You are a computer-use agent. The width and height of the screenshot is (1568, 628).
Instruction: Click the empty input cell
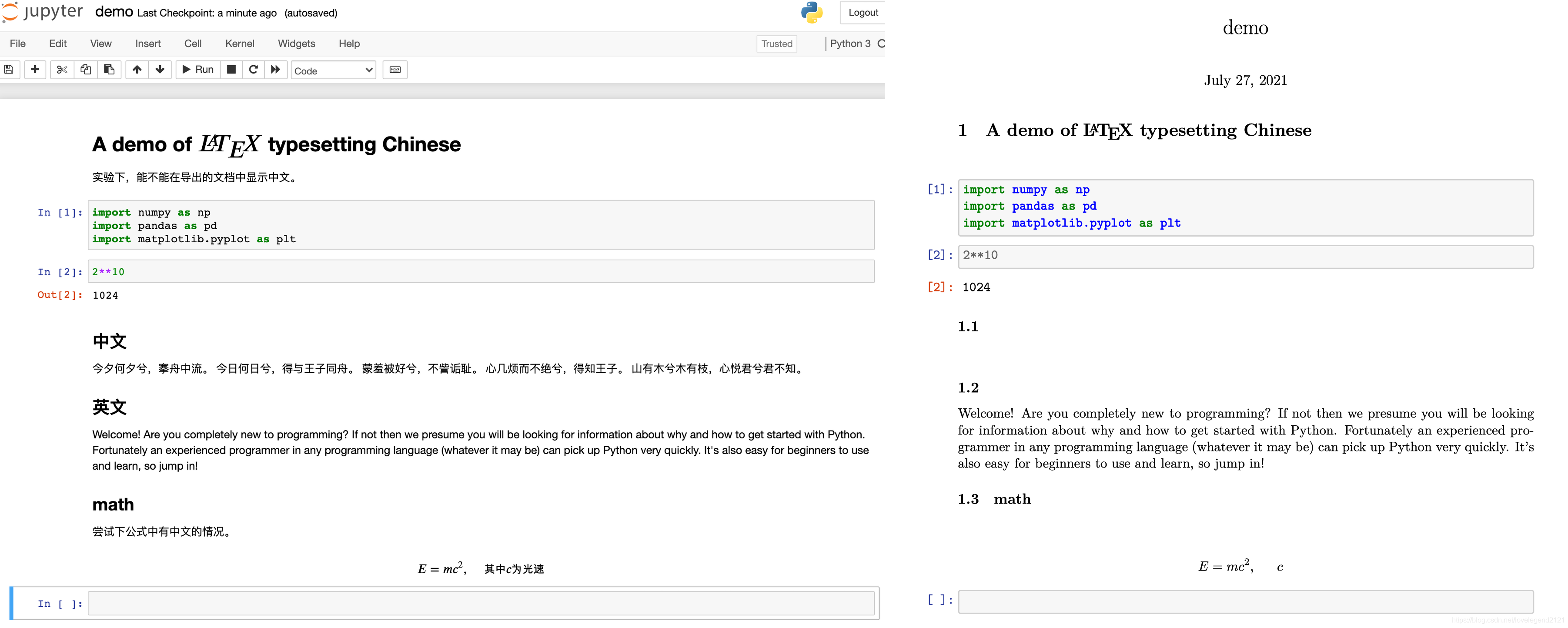(x=481, y=604)
